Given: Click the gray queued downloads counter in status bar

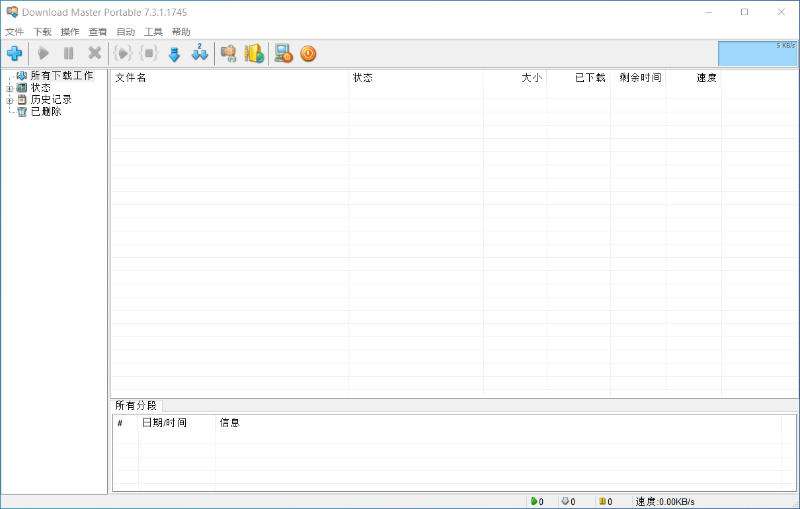Looking at the screenshot, I should pos(568,501).
